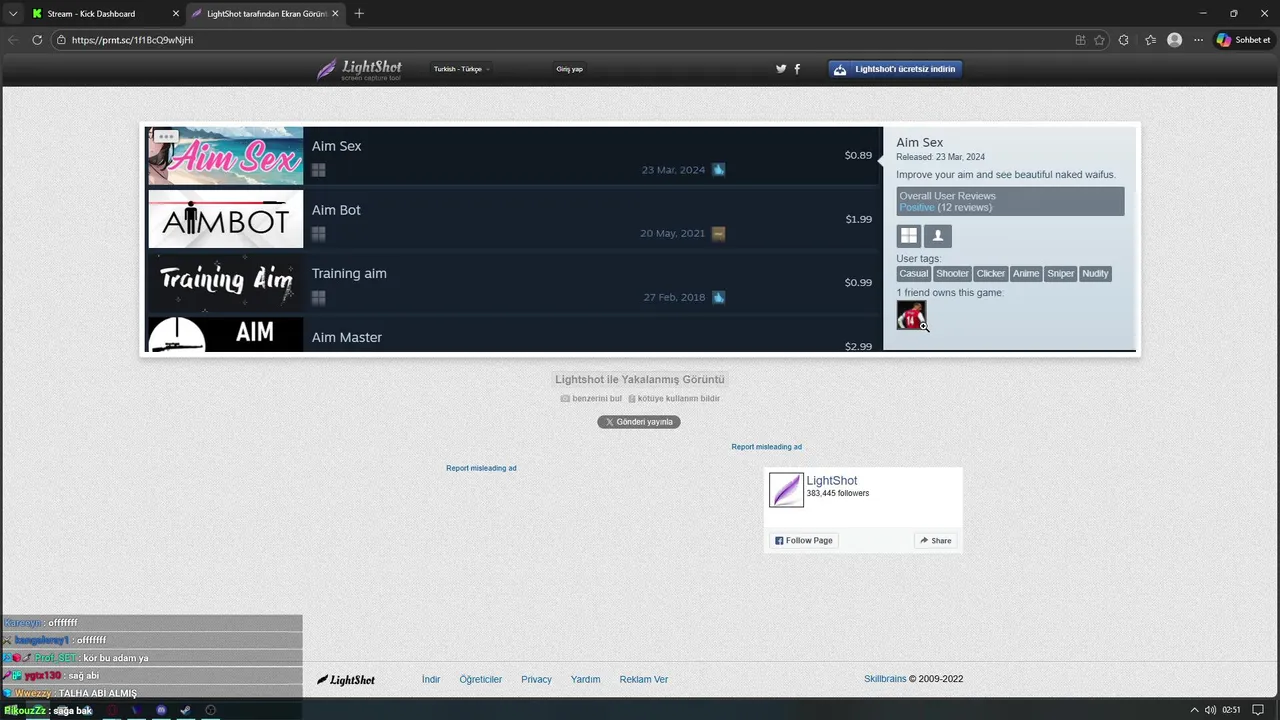View site info lock icon in address bar
The height and width of the screenshot is (720, 1280).
pyautogui.click(x=61, y=40)
